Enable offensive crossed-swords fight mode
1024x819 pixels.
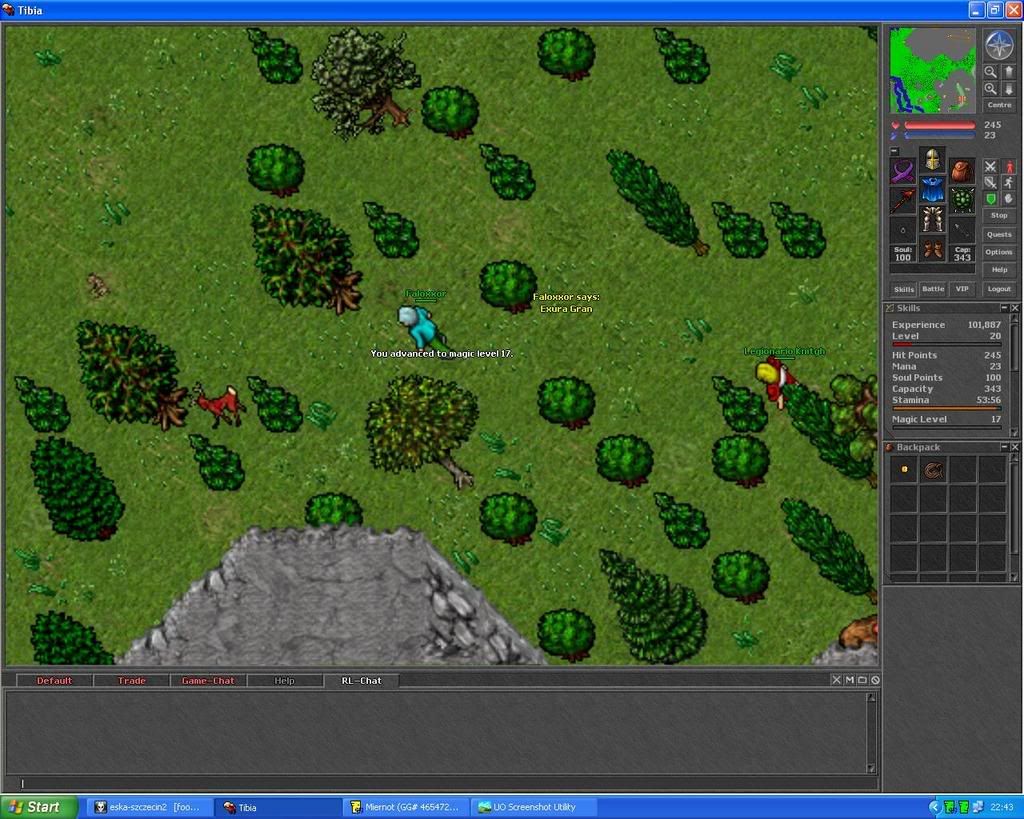click(991, 166)
